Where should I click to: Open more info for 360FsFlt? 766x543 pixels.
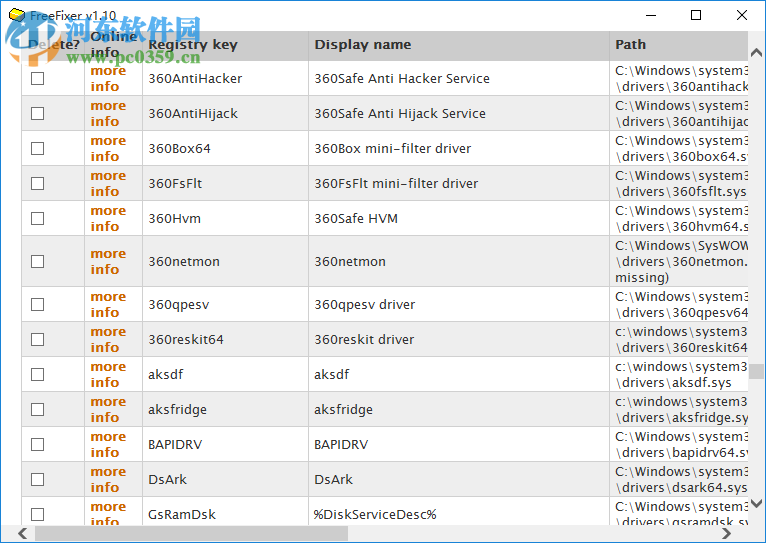(x=108, y=184)
